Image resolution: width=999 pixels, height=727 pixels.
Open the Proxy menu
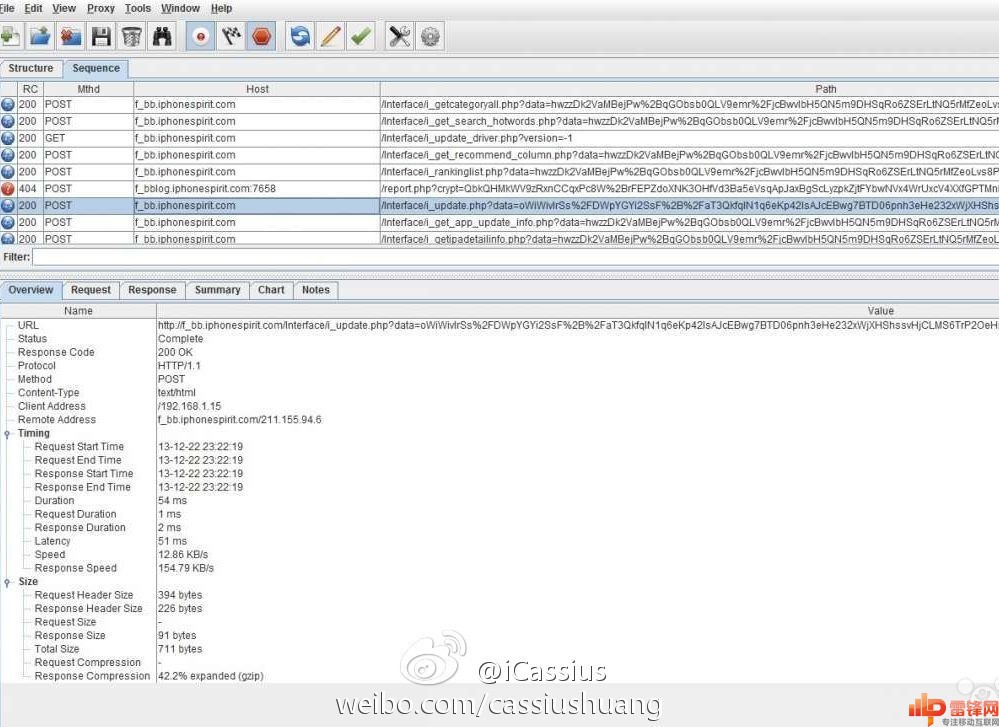101,8
